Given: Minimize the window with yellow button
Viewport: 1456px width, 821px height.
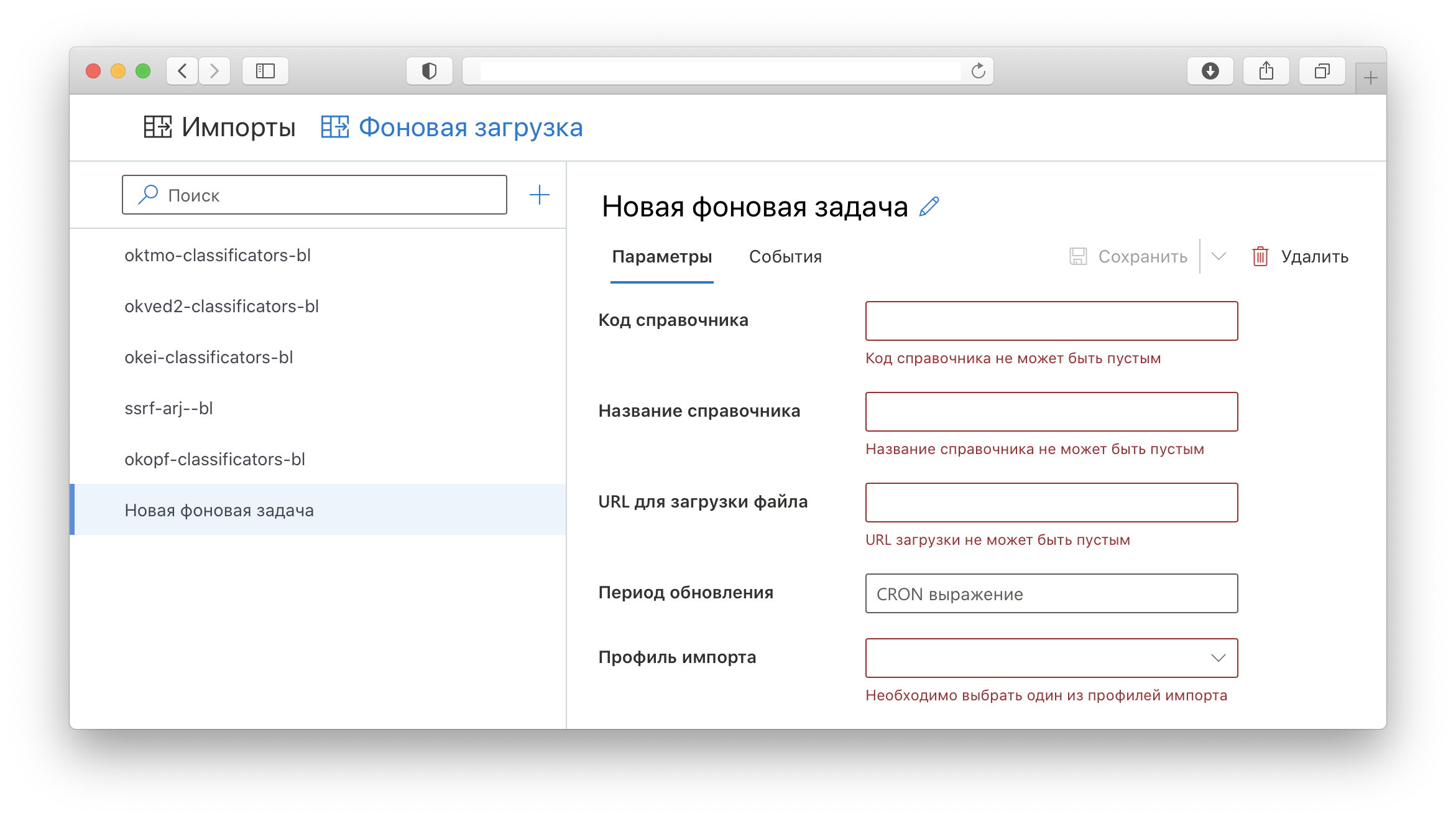Looking at the screenshot, I should [118, 71].
